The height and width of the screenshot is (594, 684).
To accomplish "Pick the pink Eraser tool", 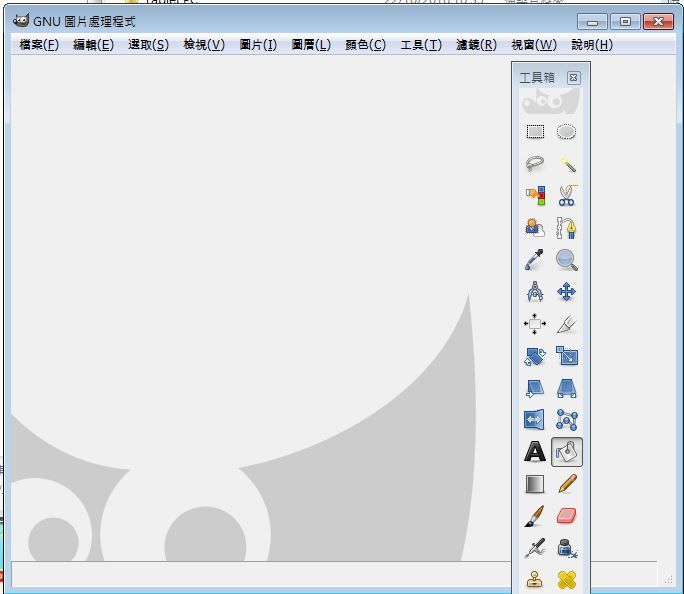I will [x=566, y=516].
